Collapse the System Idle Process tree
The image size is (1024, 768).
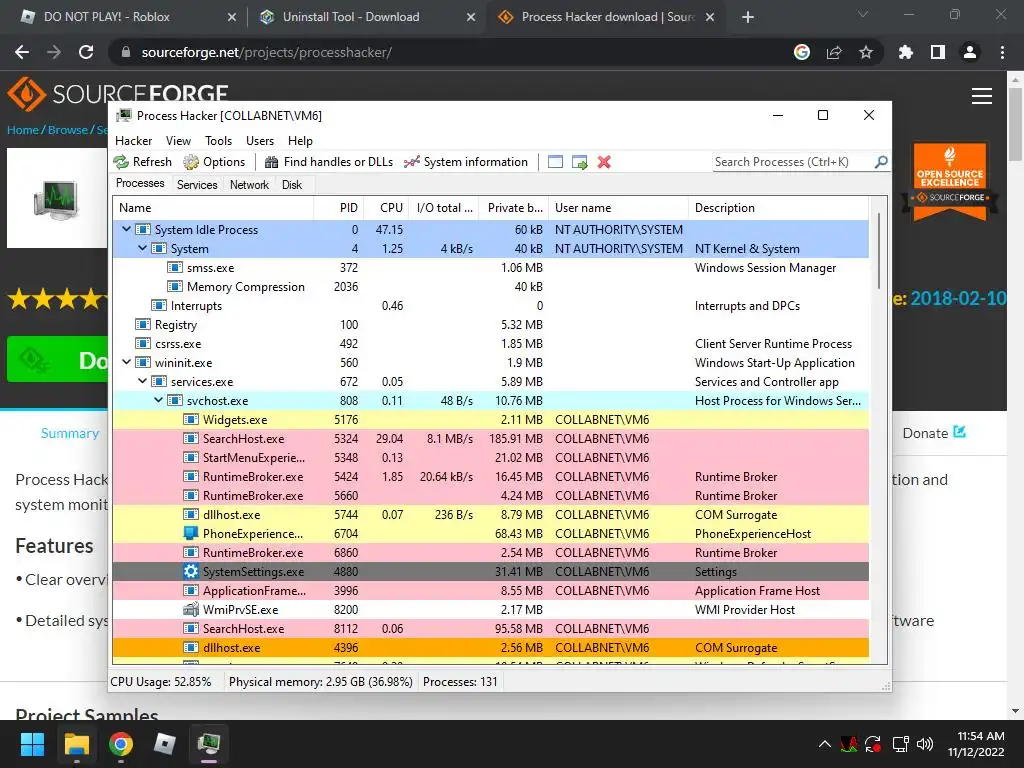coord(126,229)
